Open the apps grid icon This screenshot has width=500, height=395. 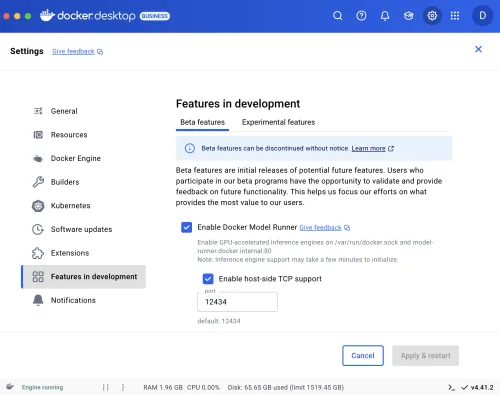click(455, 16)
